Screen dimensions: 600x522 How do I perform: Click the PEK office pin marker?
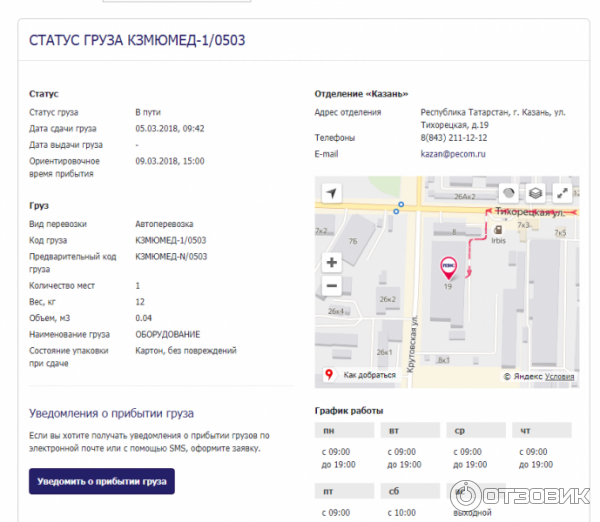tap(449, 266)
